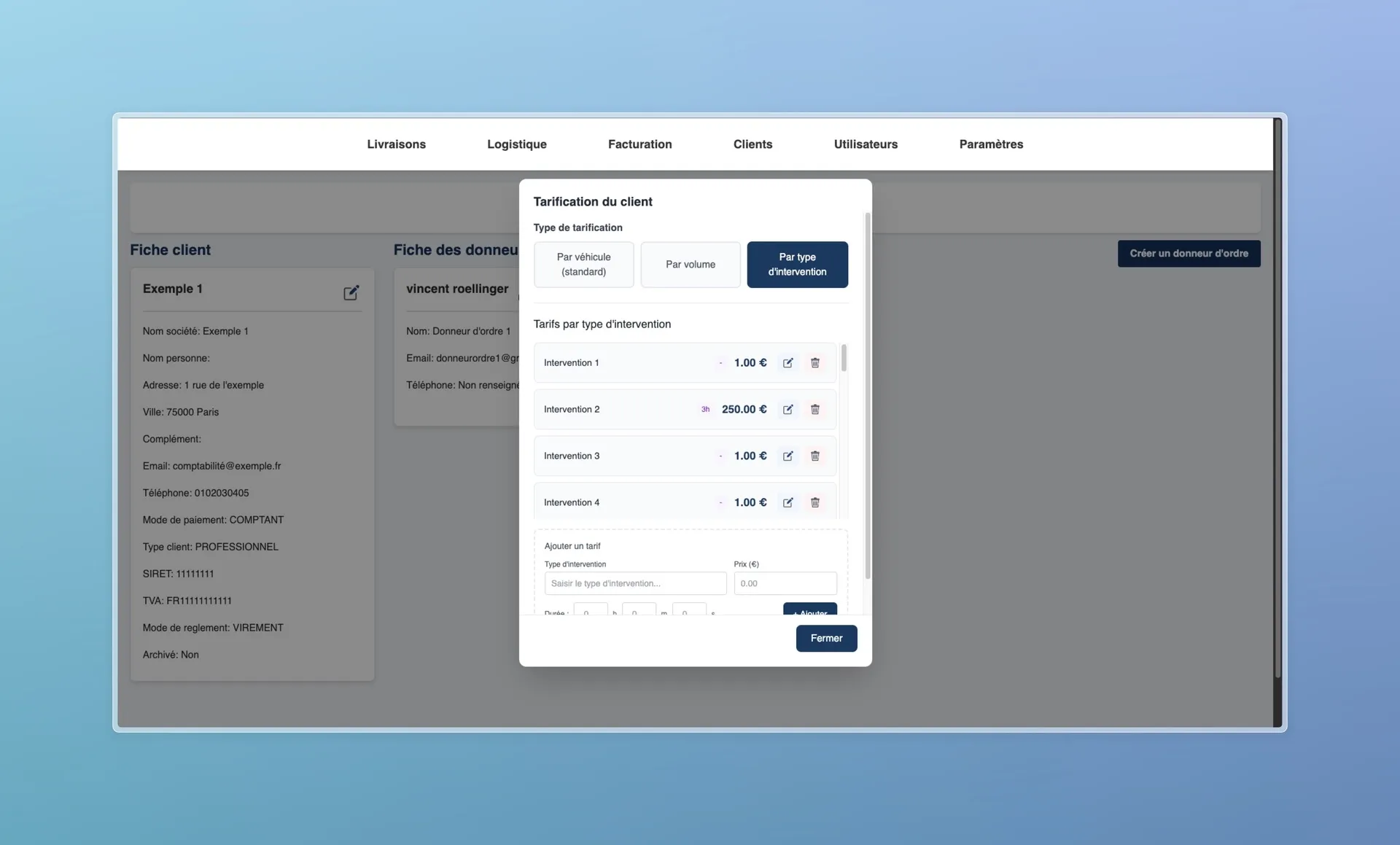Screen dimensions: 1400x845
Task: Click the tariff list scrollbar
Action: tap(844, 359)
